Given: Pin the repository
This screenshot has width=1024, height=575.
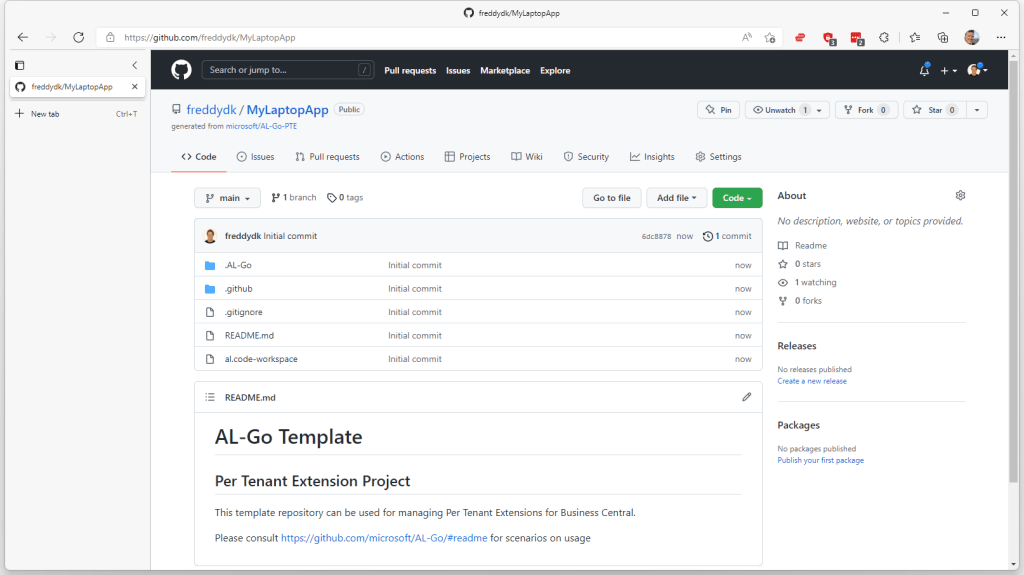Looking at the screenshot, I should pyautogui.click(x=718, y=110).
